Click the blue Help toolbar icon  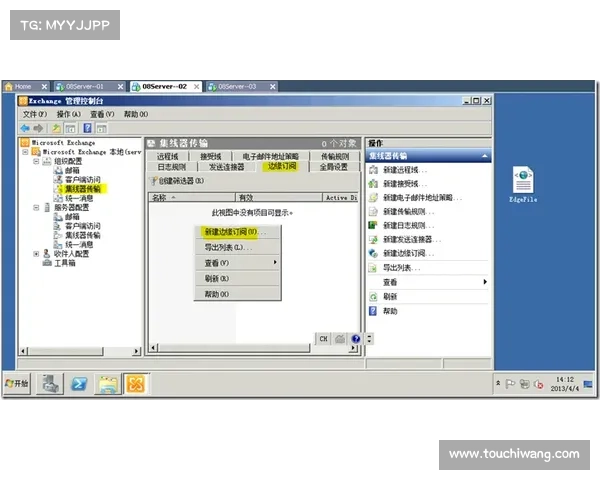click(x=87, y=128)
